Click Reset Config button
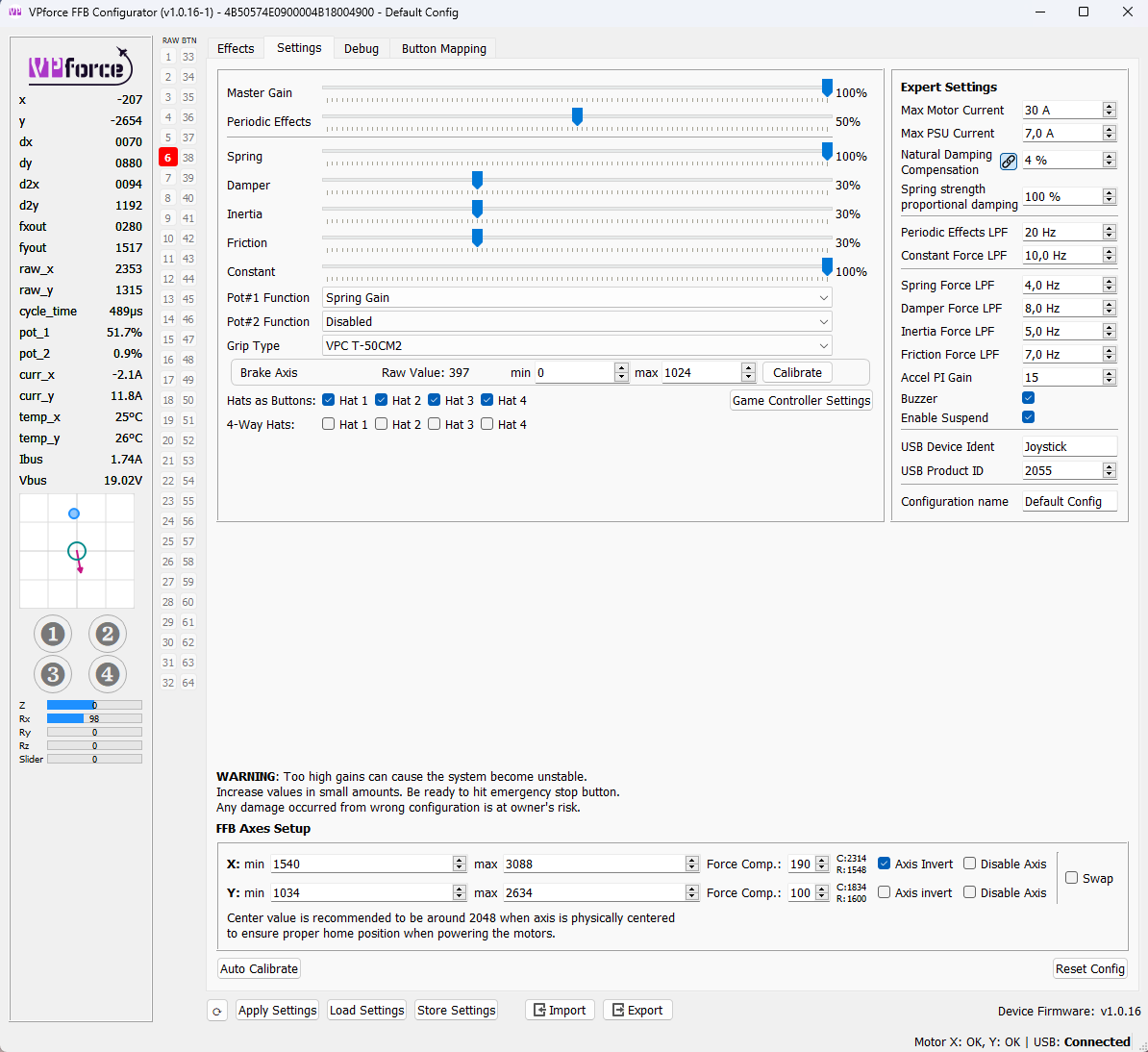The width and height of the screenshot is (1148, 1052). (1089, 968)
